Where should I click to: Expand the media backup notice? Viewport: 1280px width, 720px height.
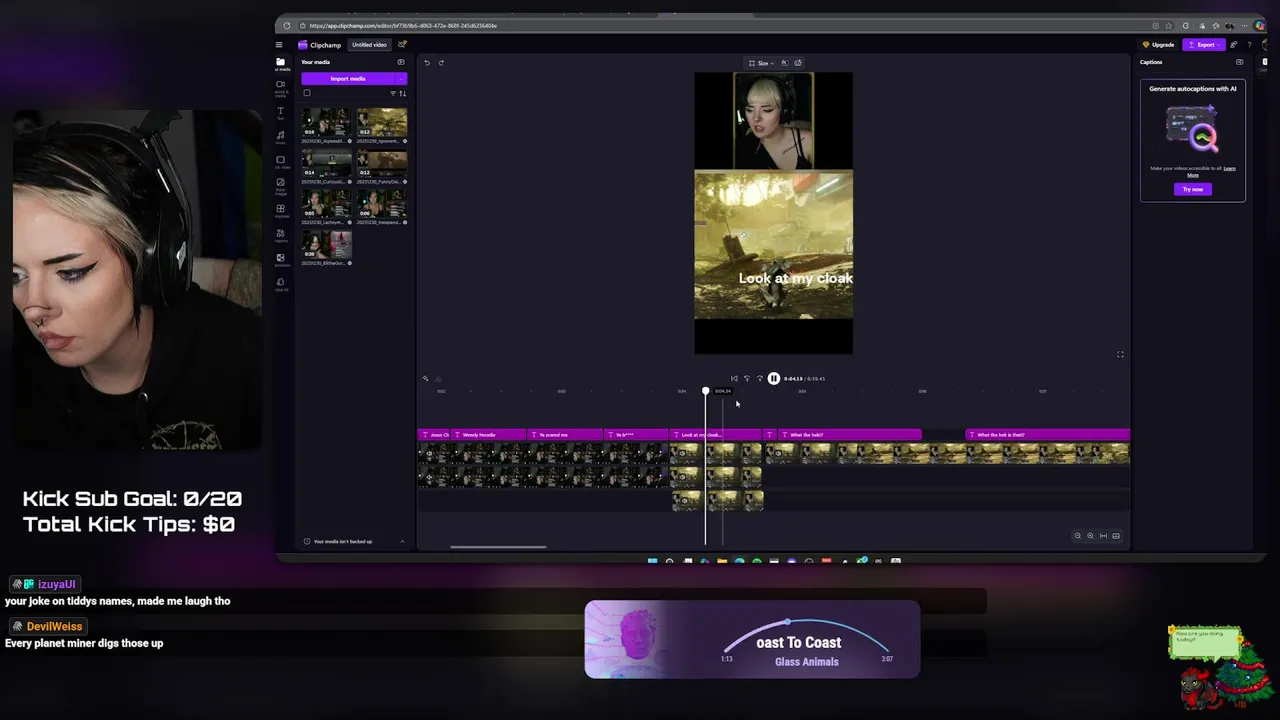coord(402,542)
